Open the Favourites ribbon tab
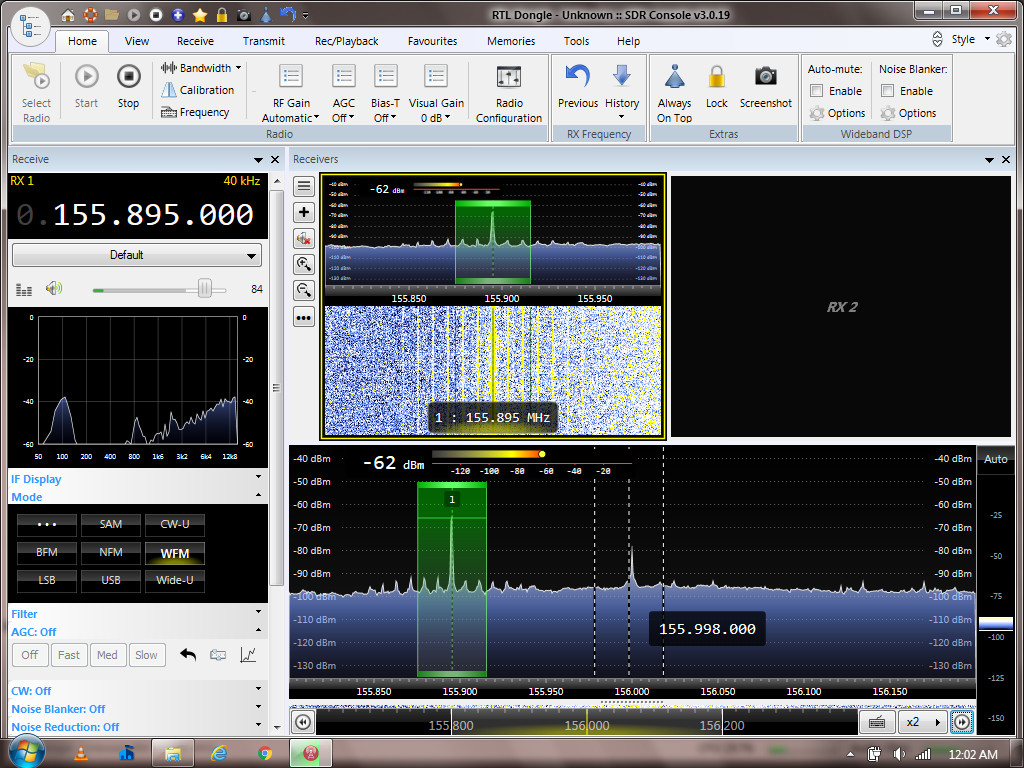The height and width of the screenshot is (768, 1024). click(432, 41)
